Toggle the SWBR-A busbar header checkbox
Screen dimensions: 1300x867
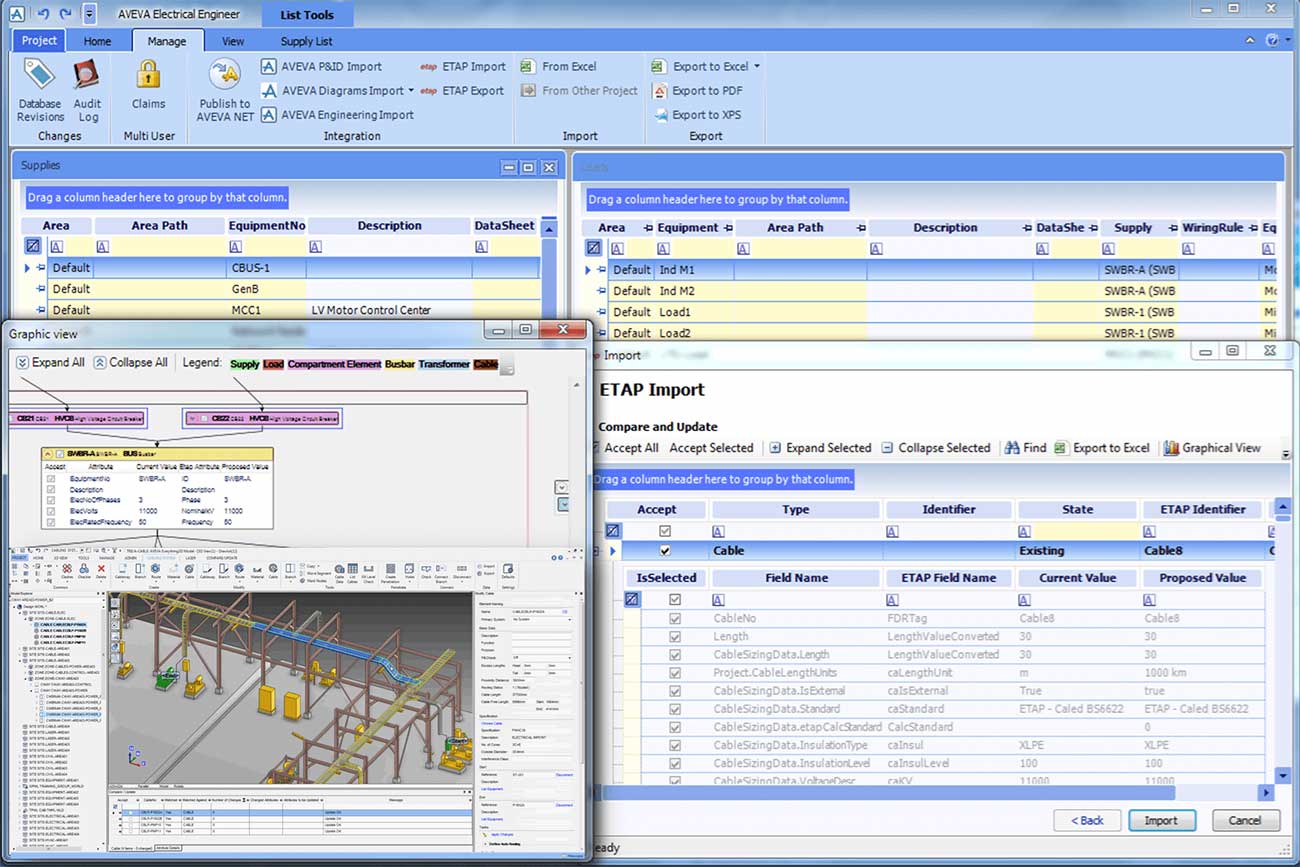click(x=60, y=454)
